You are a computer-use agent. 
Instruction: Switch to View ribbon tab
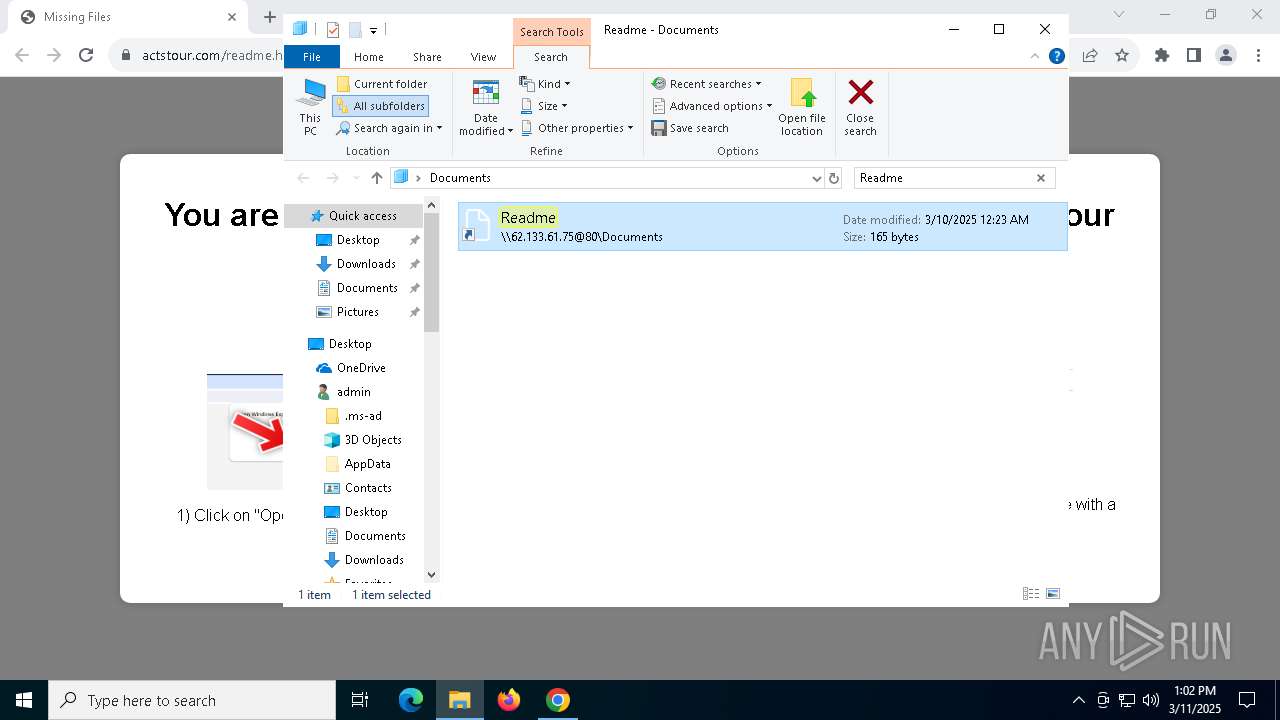pos(483,57)
